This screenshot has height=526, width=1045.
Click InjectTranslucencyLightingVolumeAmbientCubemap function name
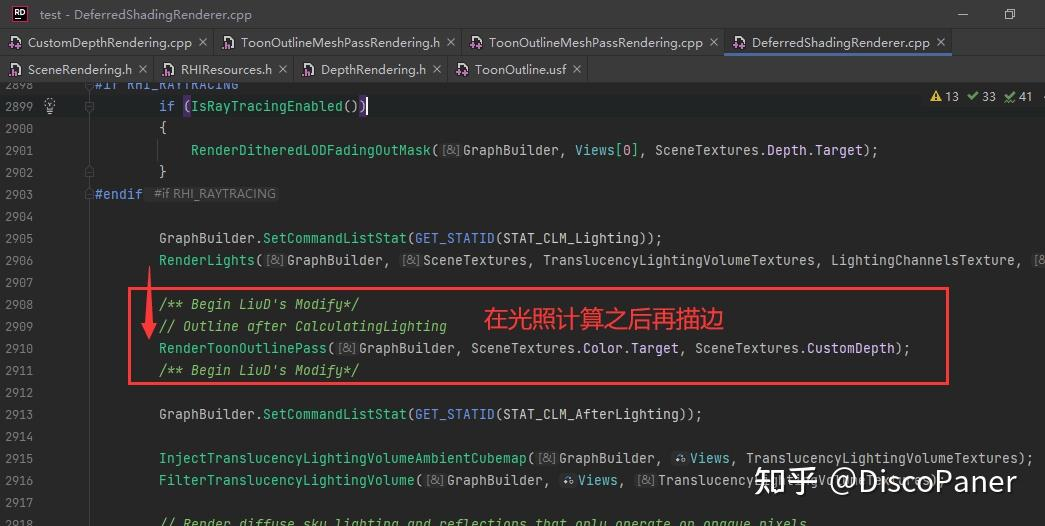(x=343, y=459)
